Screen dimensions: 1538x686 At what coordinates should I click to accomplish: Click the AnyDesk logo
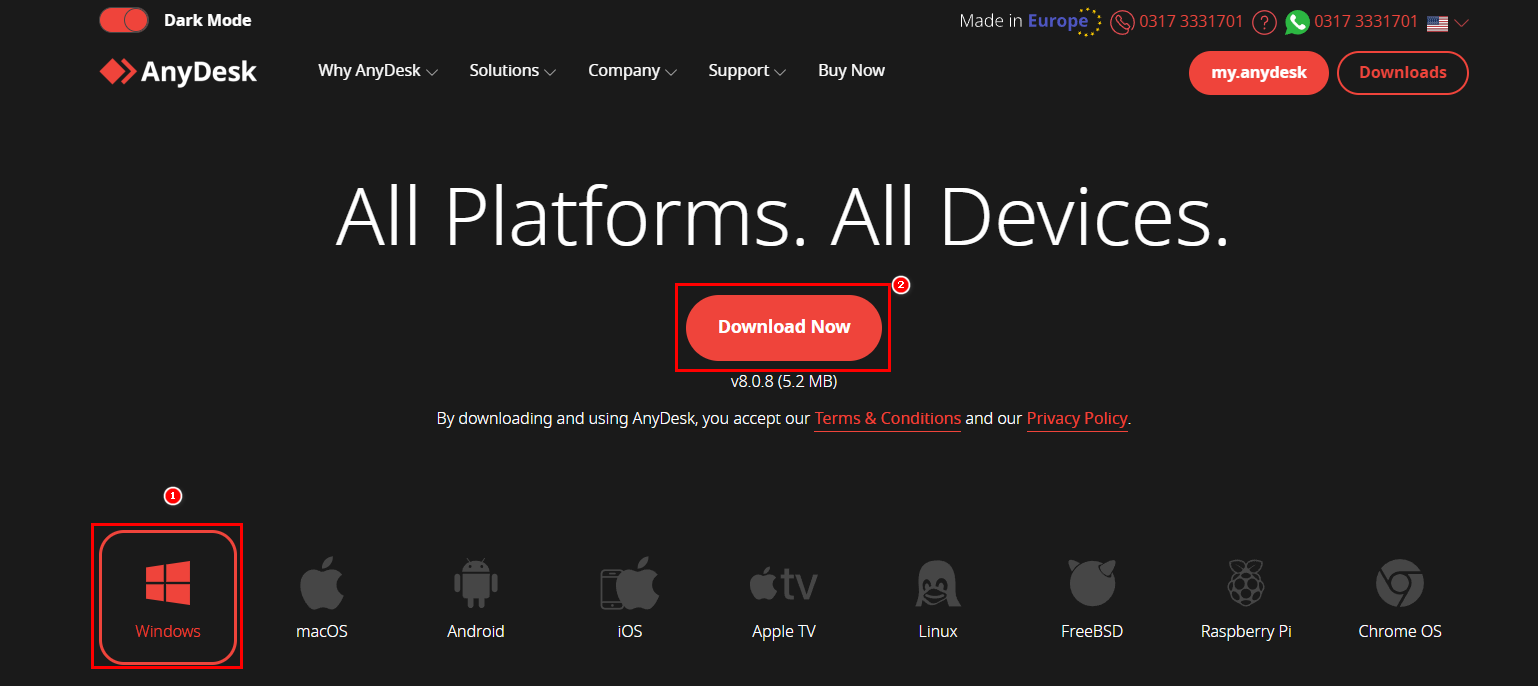(x=178, y=72)
